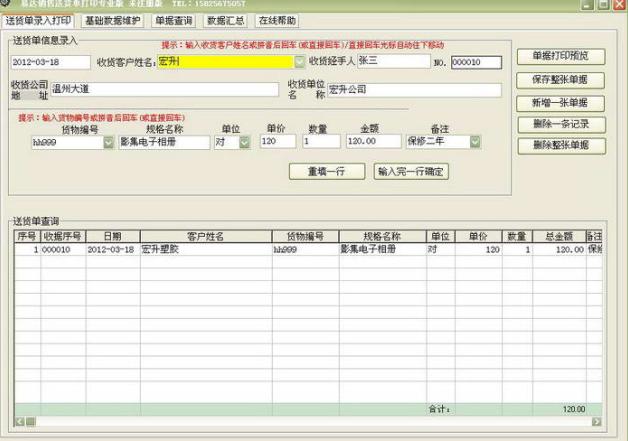This screenshot has width=628, height=441.
Task: Maximize the application window
Action: pyautogui.click(x=603, y=6)
